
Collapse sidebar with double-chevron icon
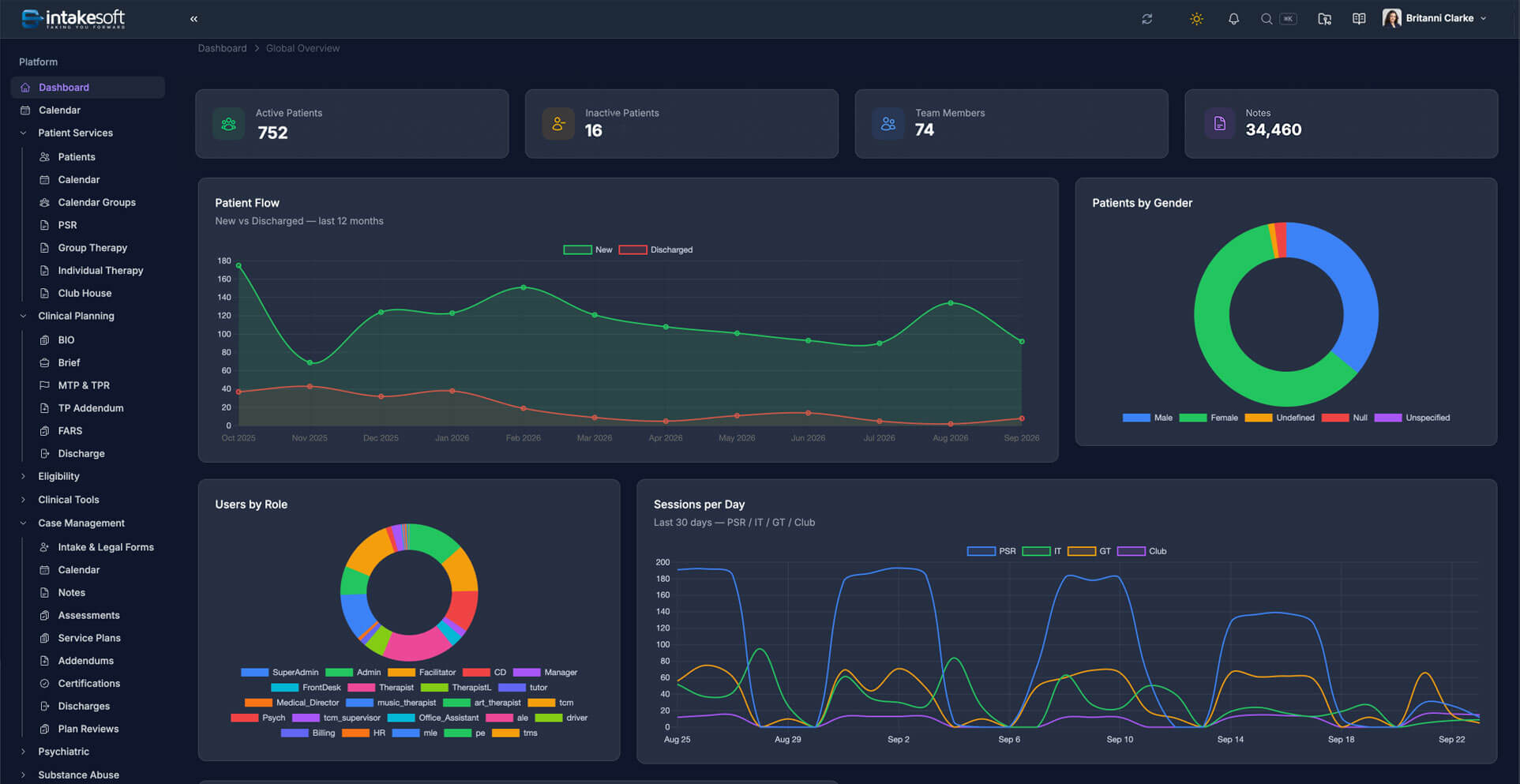click(x=193, y=19)
